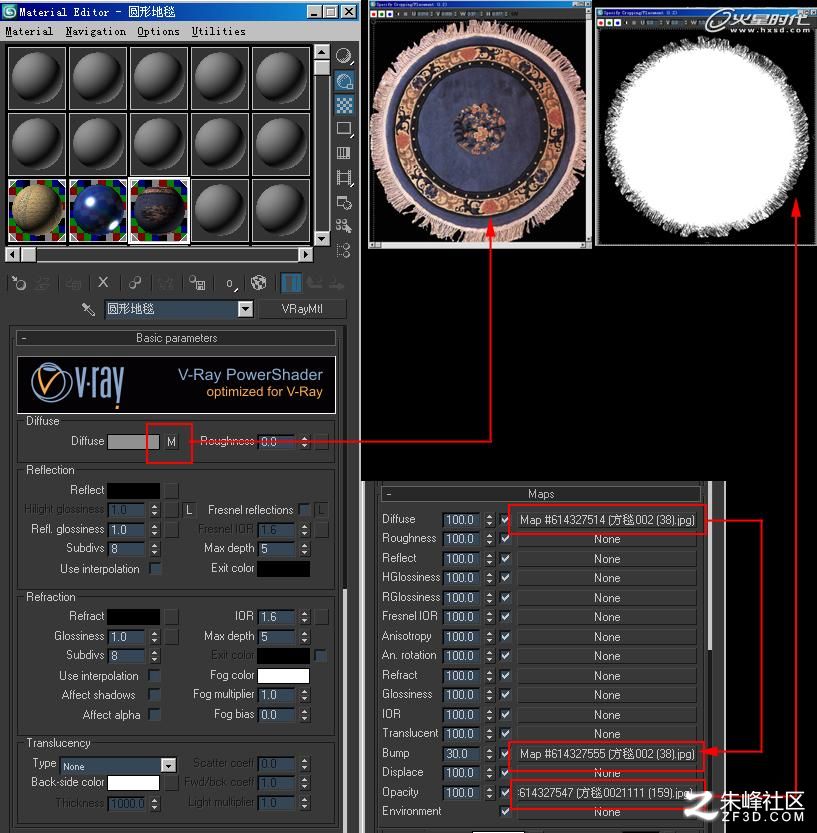The height and width of the screenshot is (833, 817).
Task: Toggle the checkered Background icon
Action: click(344, 105)
